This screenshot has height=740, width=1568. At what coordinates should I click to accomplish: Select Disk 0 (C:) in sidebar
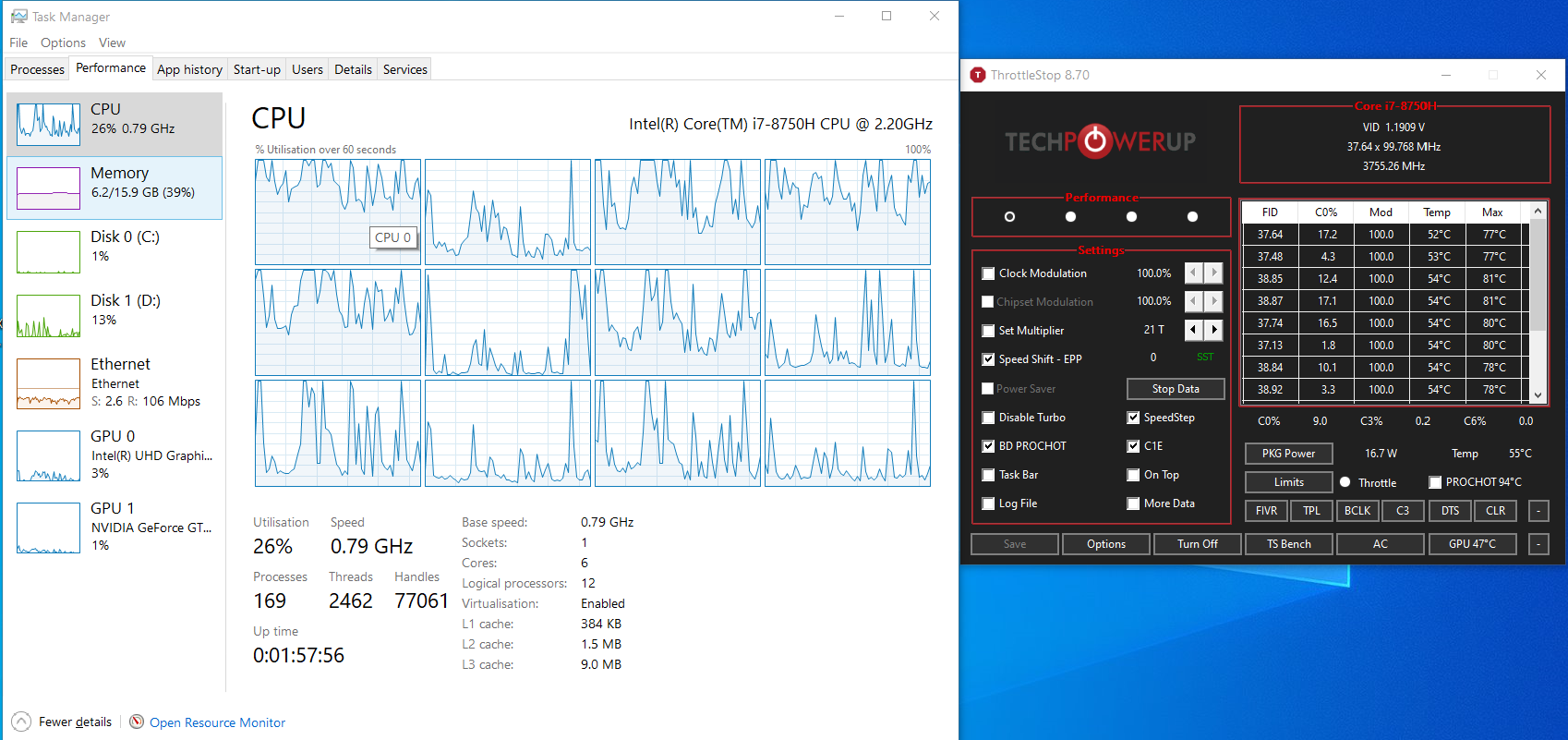pos(115,251)
